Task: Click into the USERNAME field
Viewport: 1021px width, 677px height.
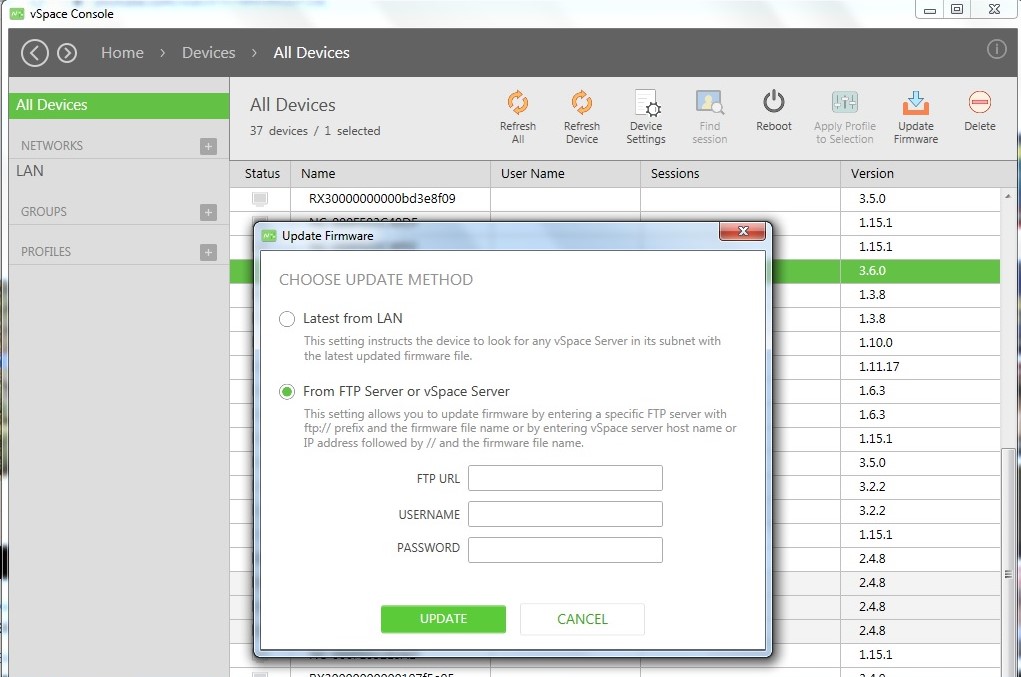Action: coord(565,514)
